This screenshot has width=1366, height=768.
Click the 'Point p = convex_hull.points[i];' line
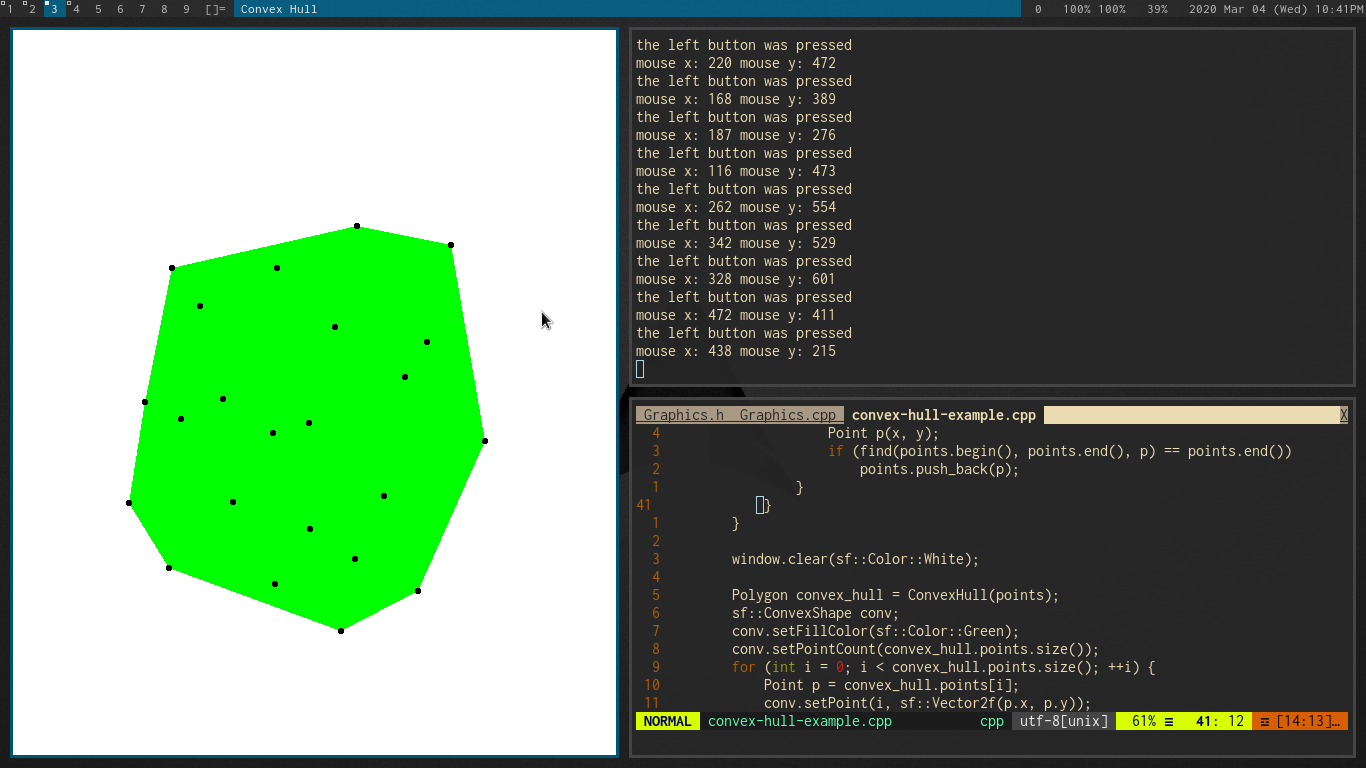click(x=892, y=685)
